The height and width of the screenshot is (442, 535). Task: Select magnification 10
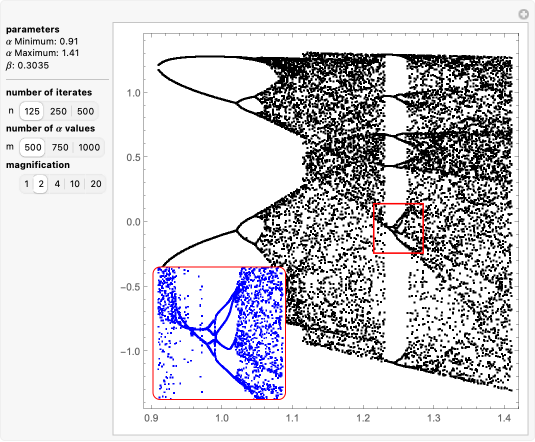click(75, 184)
